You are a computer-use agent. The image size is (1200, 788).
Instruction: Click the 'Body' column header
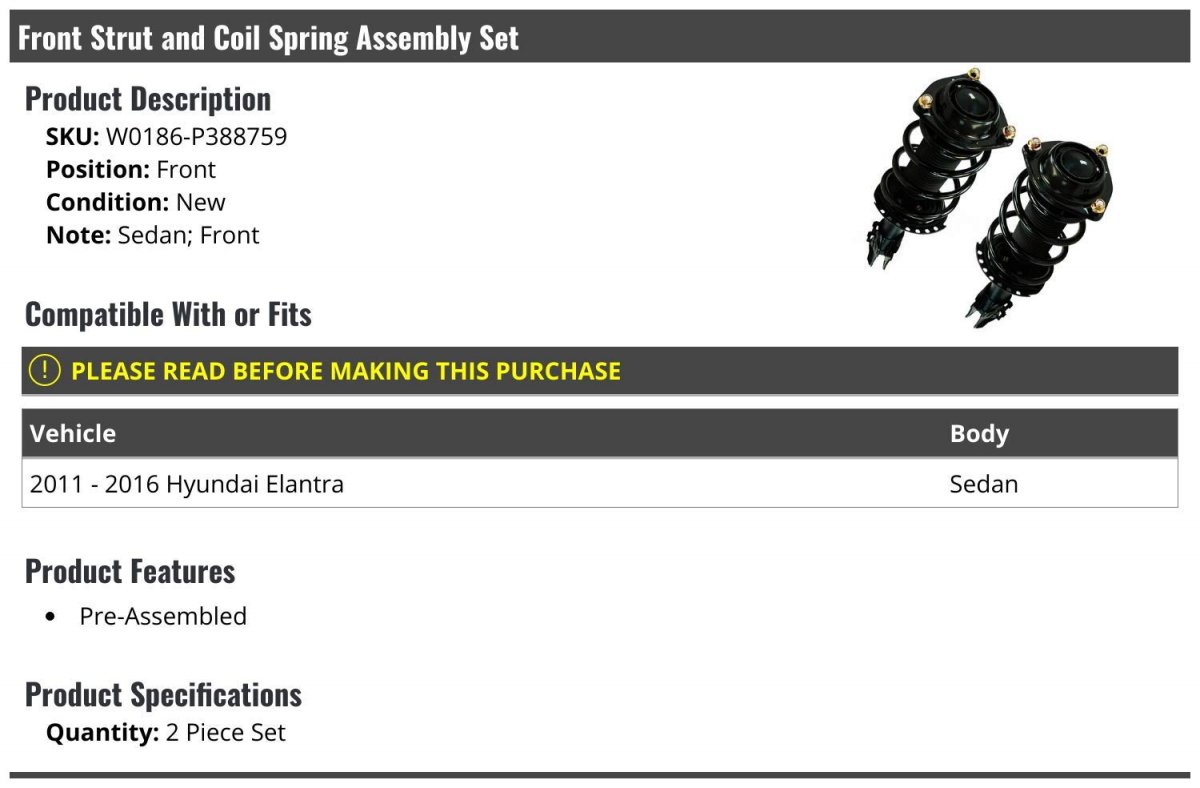click(x=979, y=433)
